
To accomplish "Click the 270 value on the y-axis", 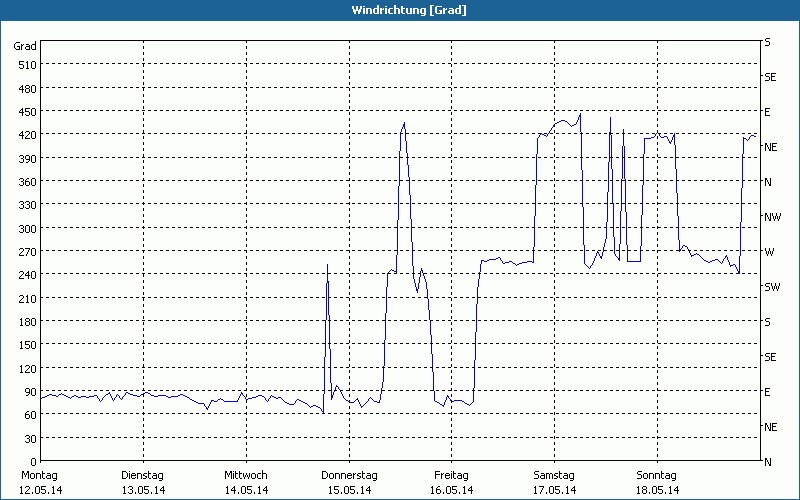I will tap(25, 252).
